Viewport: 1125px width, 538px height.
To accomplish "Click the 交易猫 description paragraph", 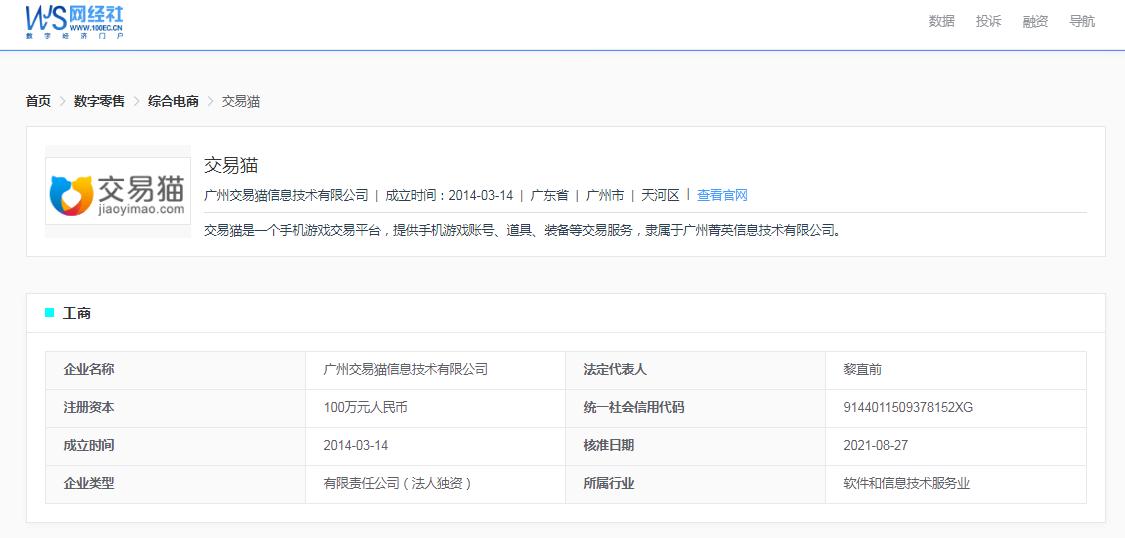I will (x=522, y=230).
